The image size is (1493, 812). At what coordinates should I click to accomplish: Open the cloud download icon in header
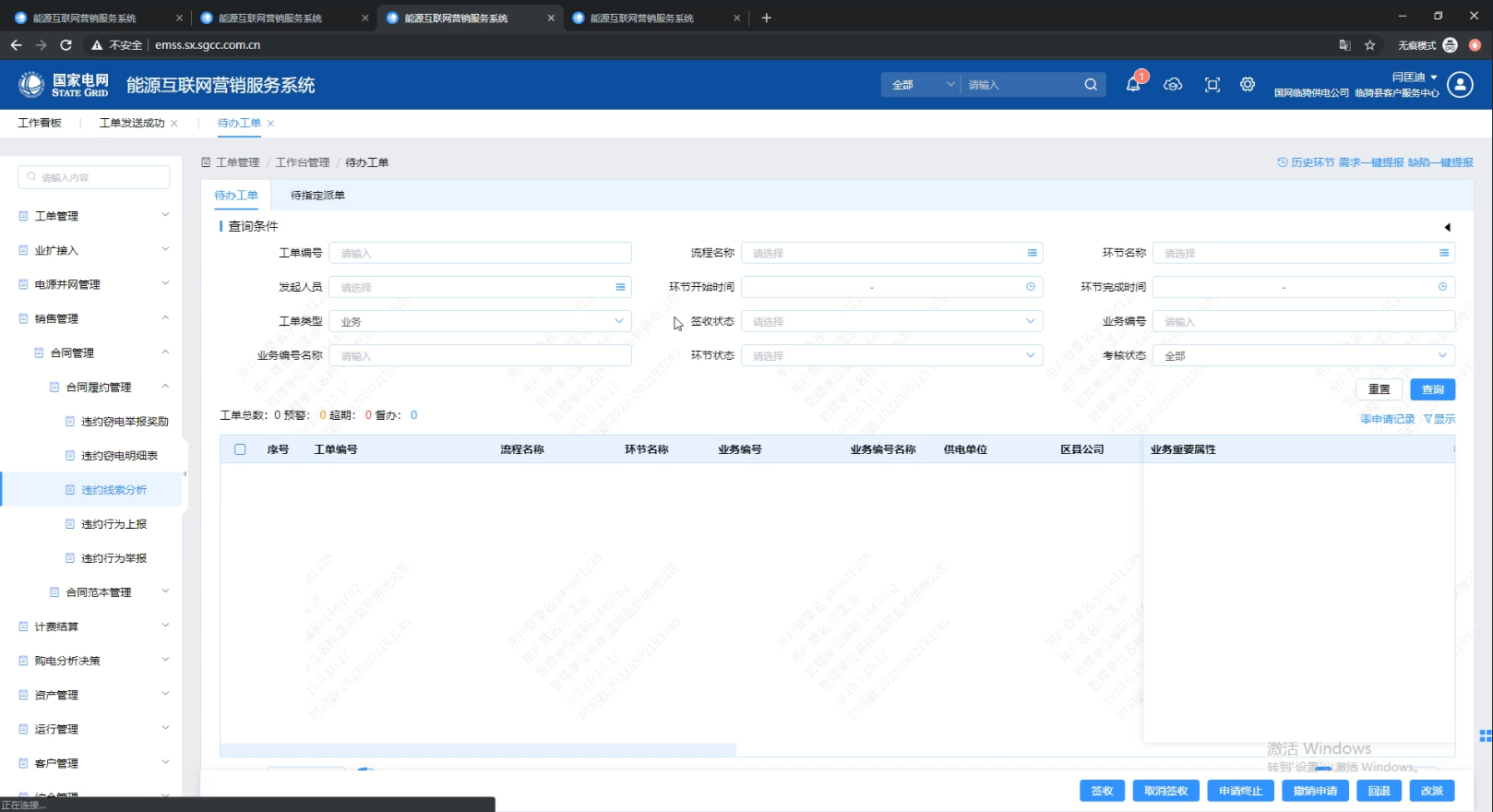click(1173, 85)
